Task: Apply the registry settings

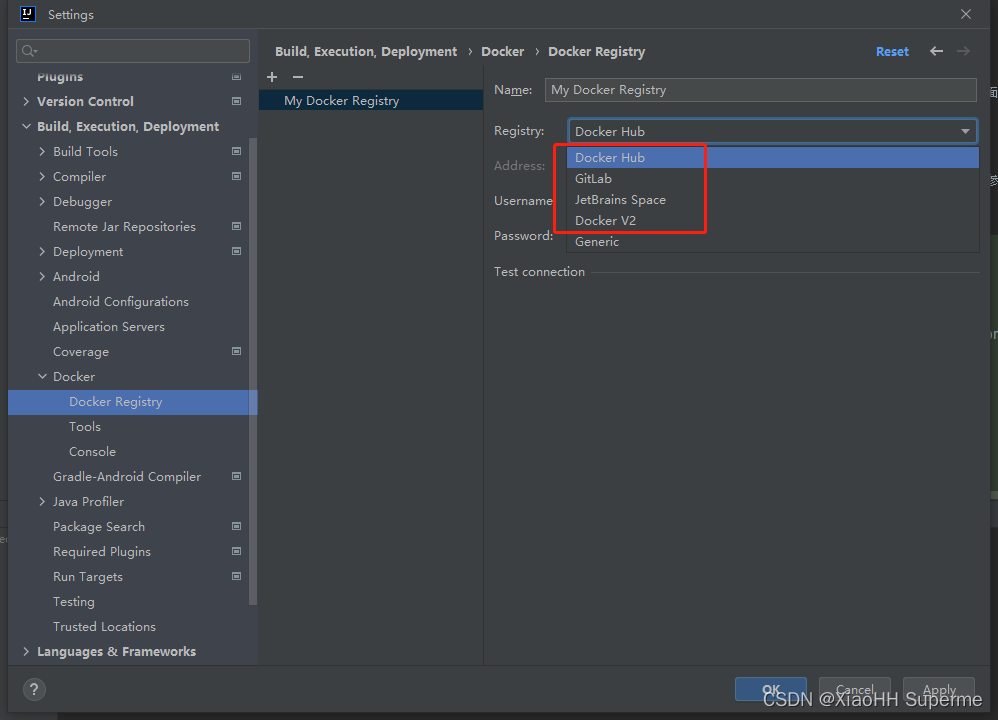Action: [938, 690]
